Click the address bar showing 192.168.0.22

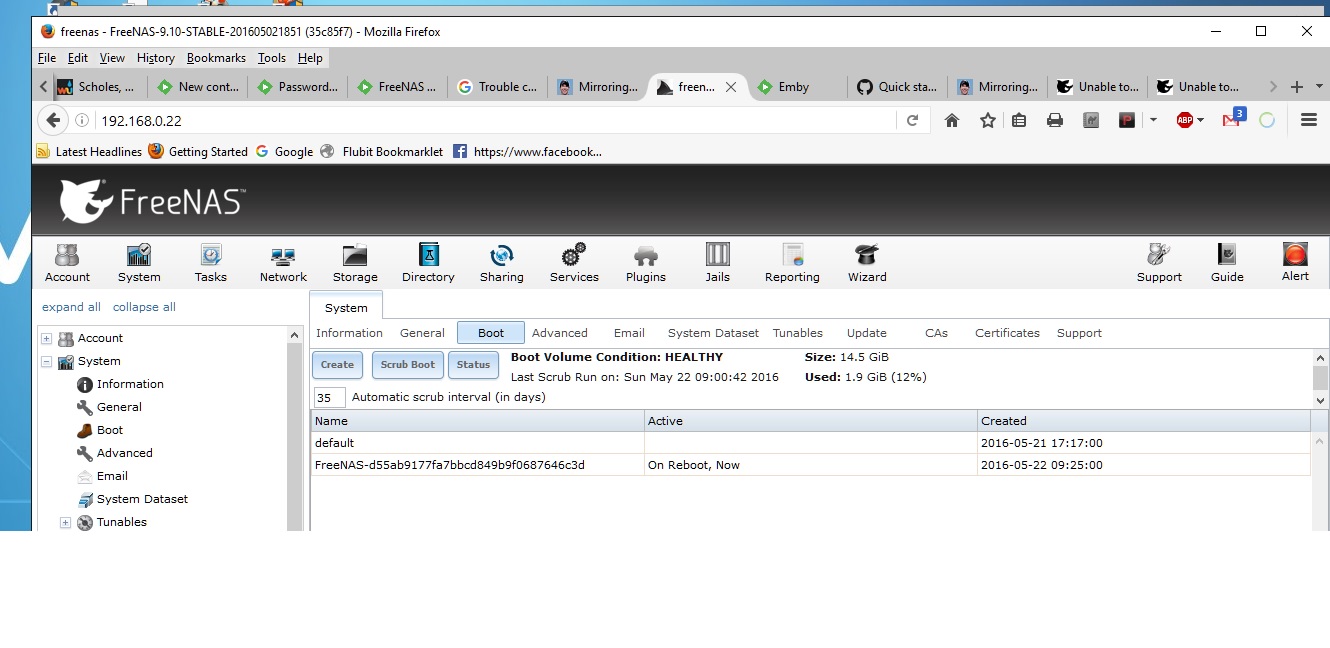tap(495, 120)
